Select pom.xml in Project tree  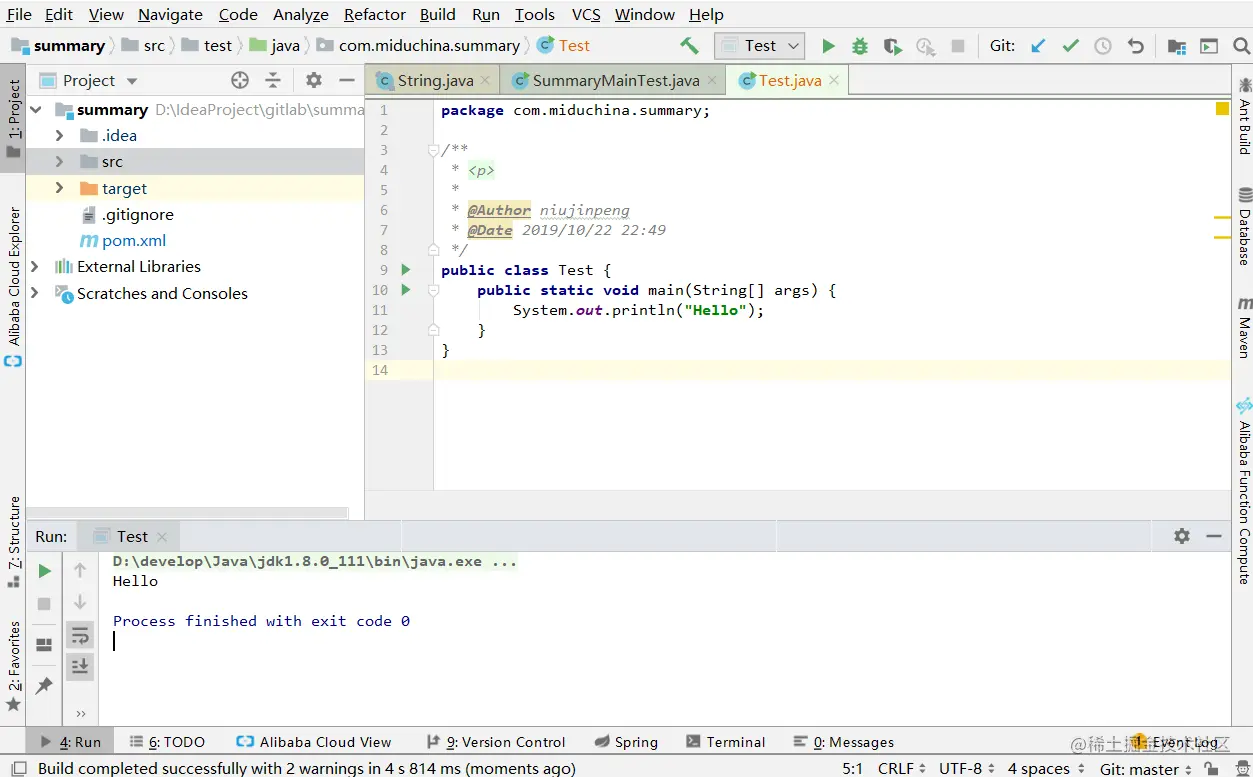(134, 241)
